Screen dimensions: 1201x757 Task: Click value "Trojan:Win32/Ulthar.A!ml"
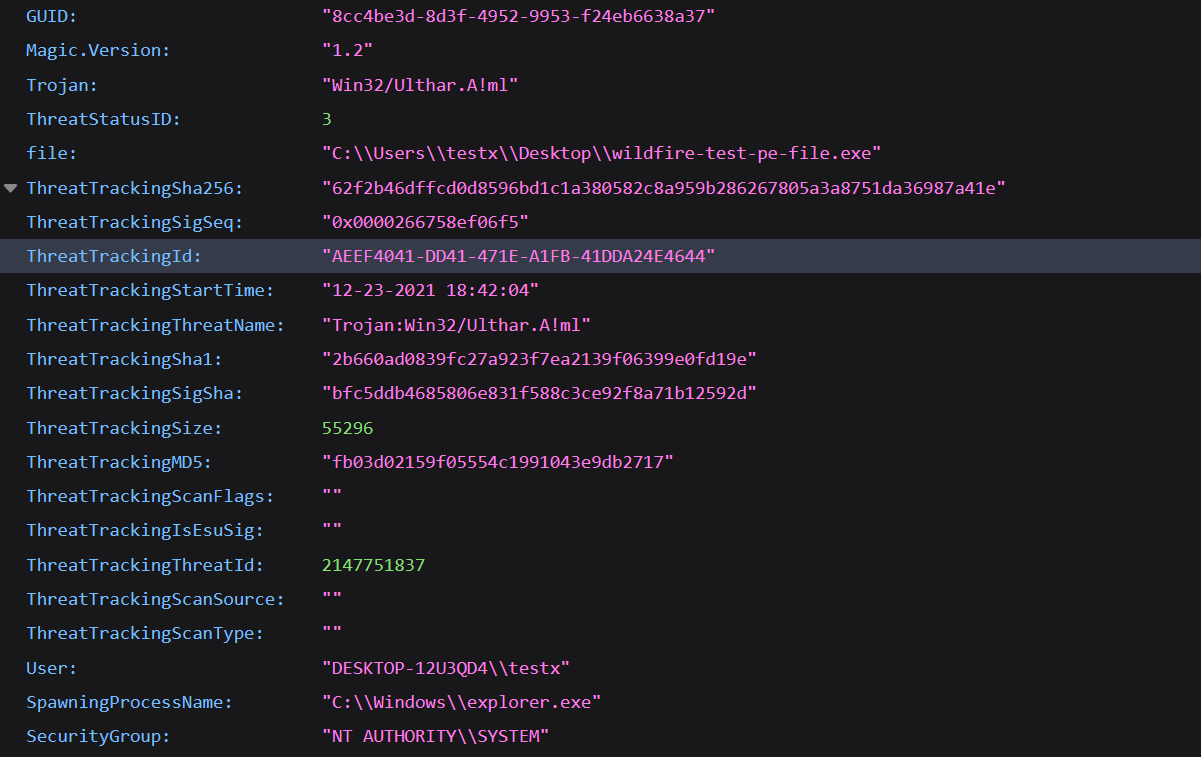point(457,325)
